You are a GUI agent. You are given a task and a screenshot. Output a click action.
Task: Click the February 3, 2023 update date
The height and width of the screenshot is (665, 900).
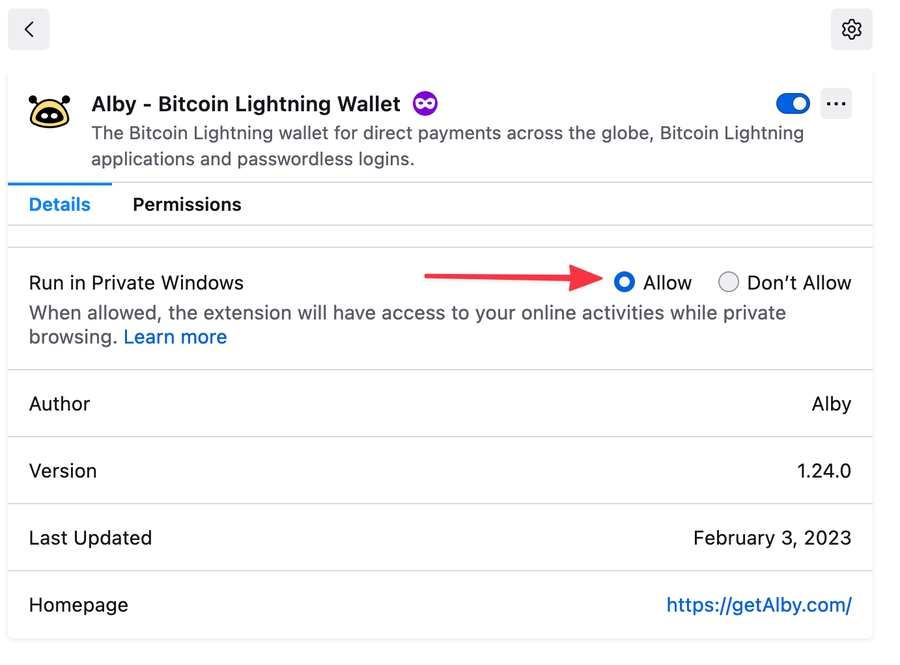[772, 538]
